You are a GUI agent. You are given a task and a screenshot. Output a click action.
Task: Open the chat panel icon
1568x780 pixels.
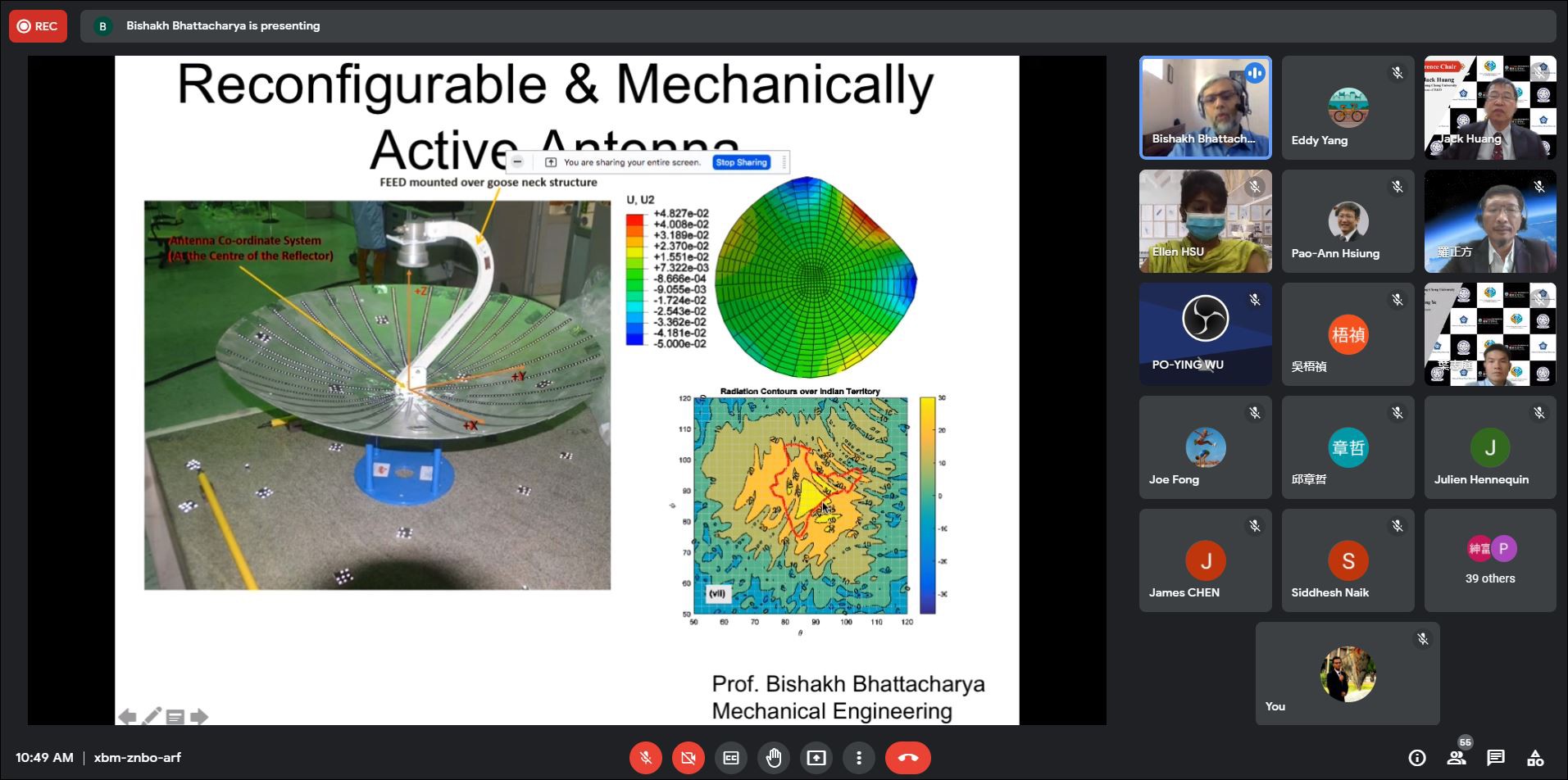coord(1496,758)
